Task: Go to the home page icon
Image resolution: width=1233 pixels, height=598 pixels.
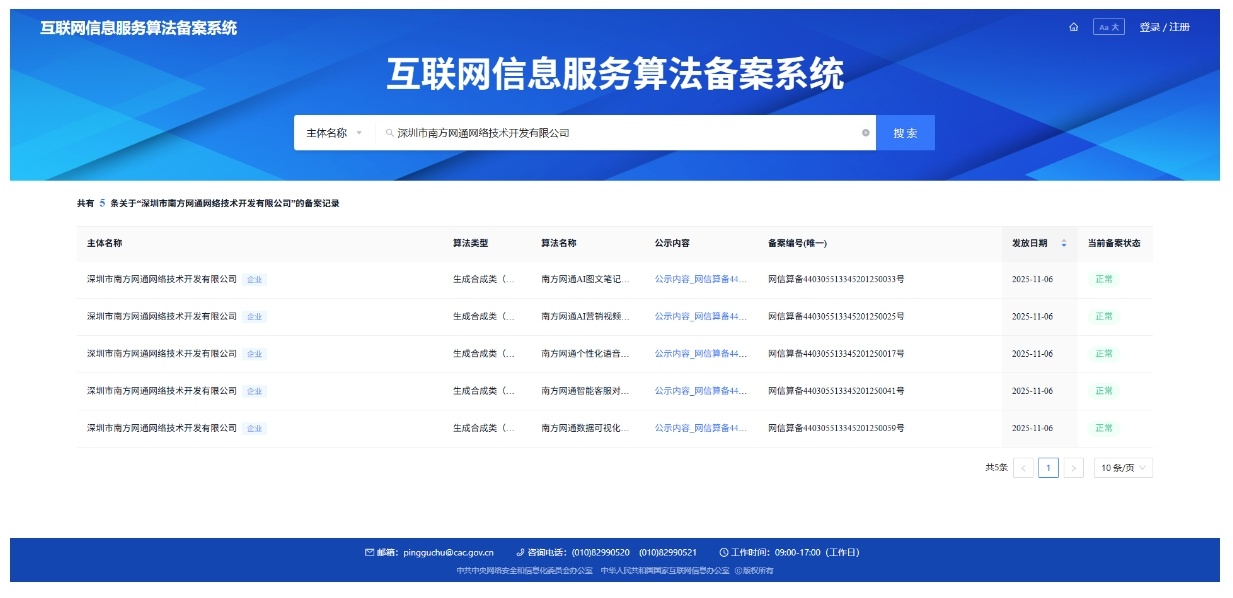Action: pos(1073,27)
